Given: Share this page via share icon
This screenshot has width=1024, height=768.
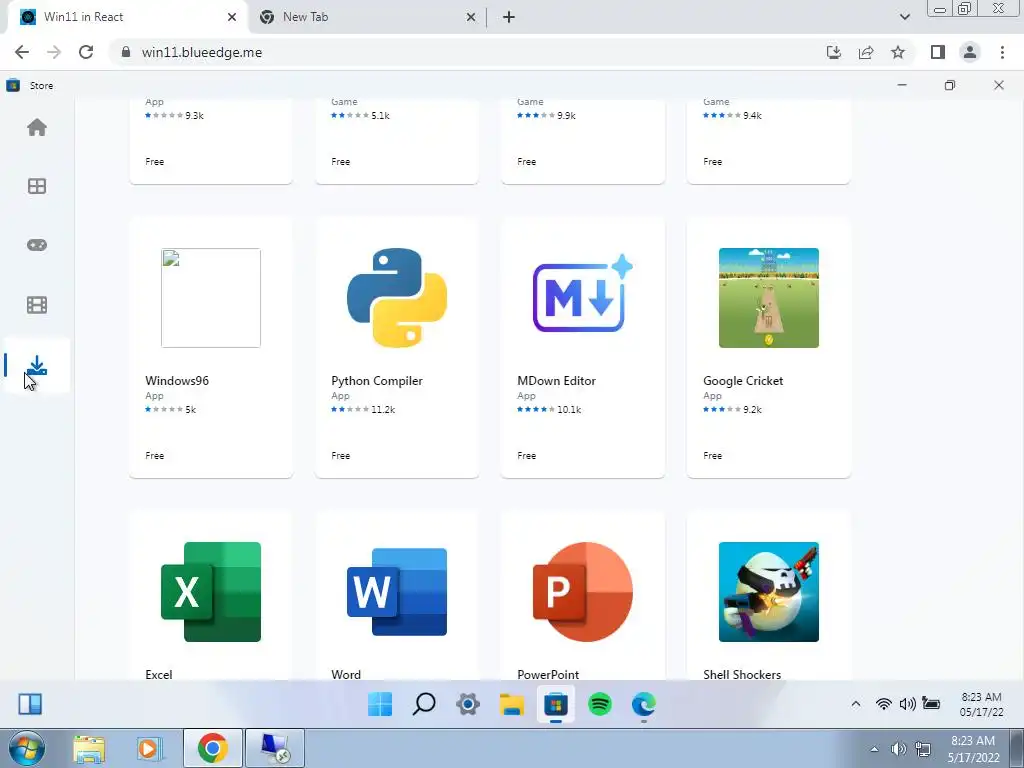Looking at the screenshot, I should click(866, 52).
